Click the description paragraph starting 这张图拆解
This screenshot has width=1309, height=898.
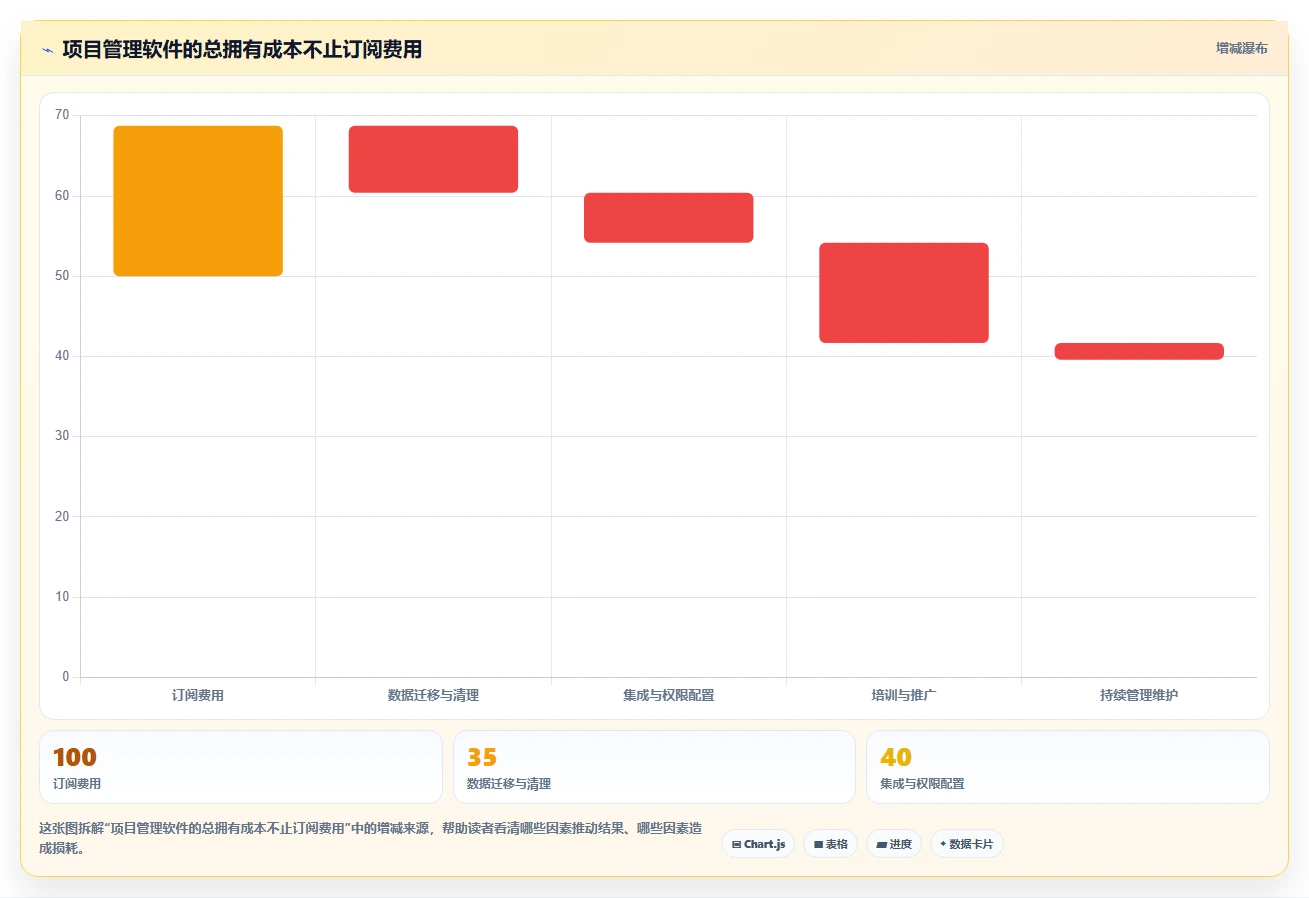(x=370, y=838)
